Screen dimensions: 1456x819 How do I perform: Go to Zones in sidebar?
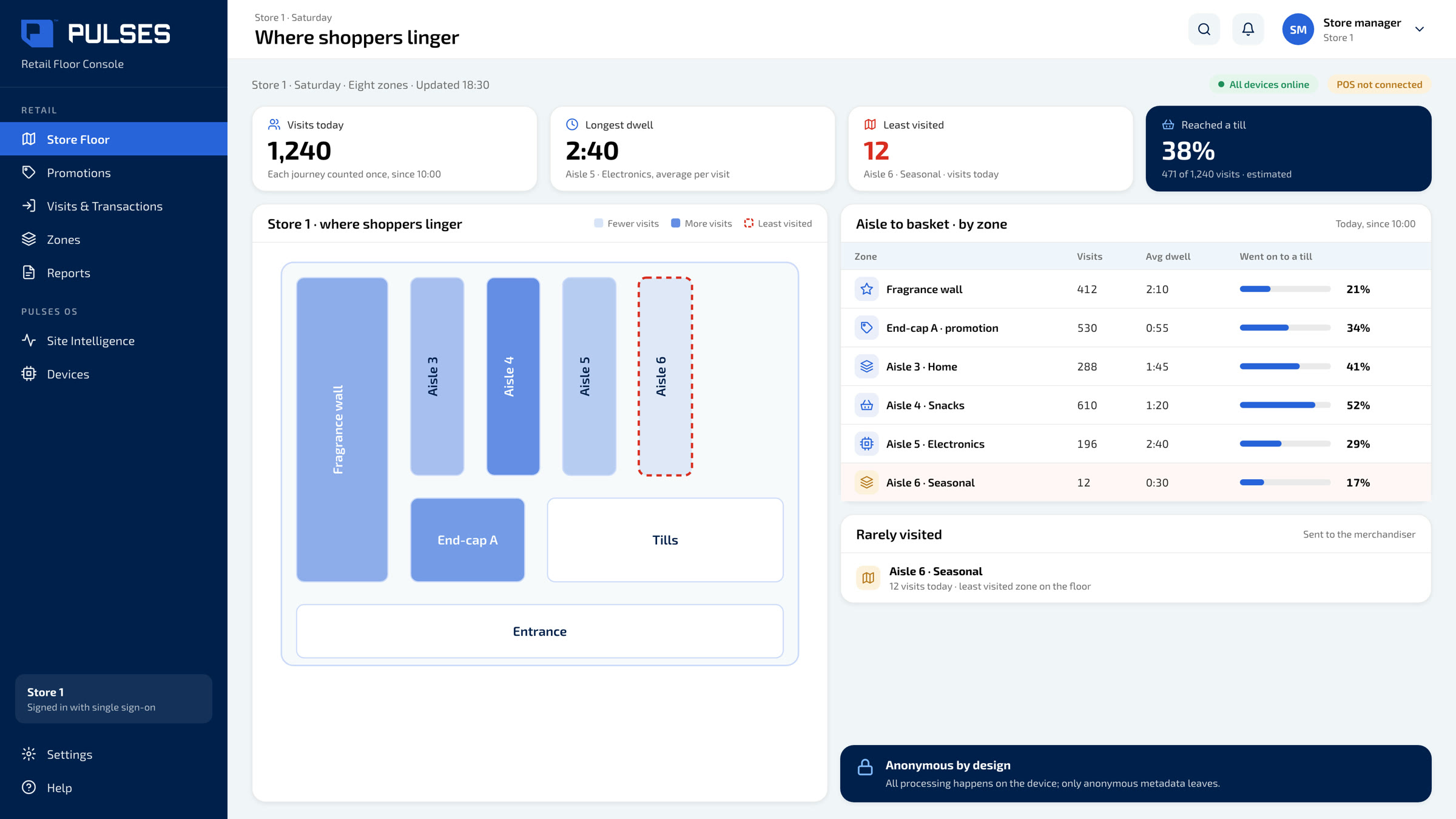pyautogui.click(x=113, y=239)
